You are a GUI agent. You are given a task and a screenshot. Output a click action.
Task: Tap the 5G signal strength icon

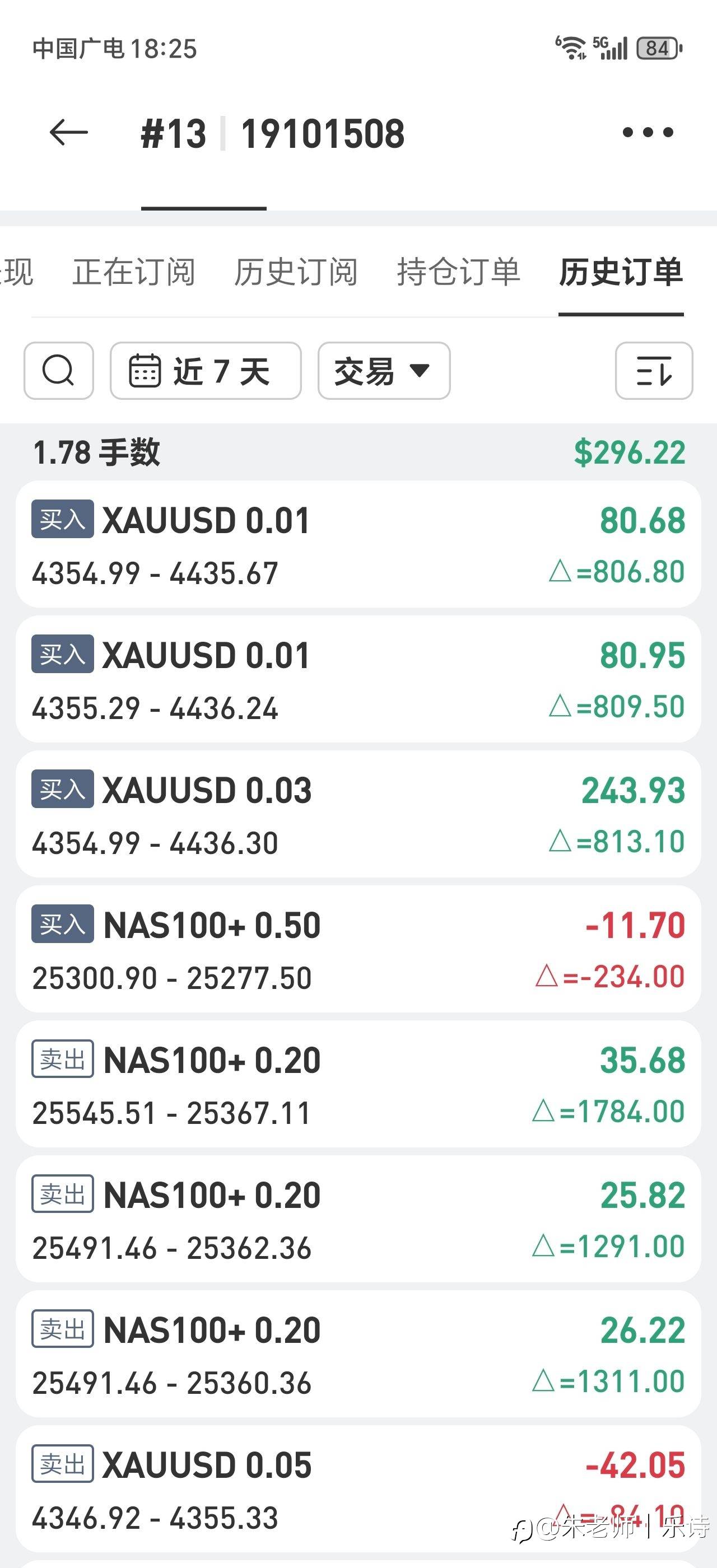pos(611,48)
